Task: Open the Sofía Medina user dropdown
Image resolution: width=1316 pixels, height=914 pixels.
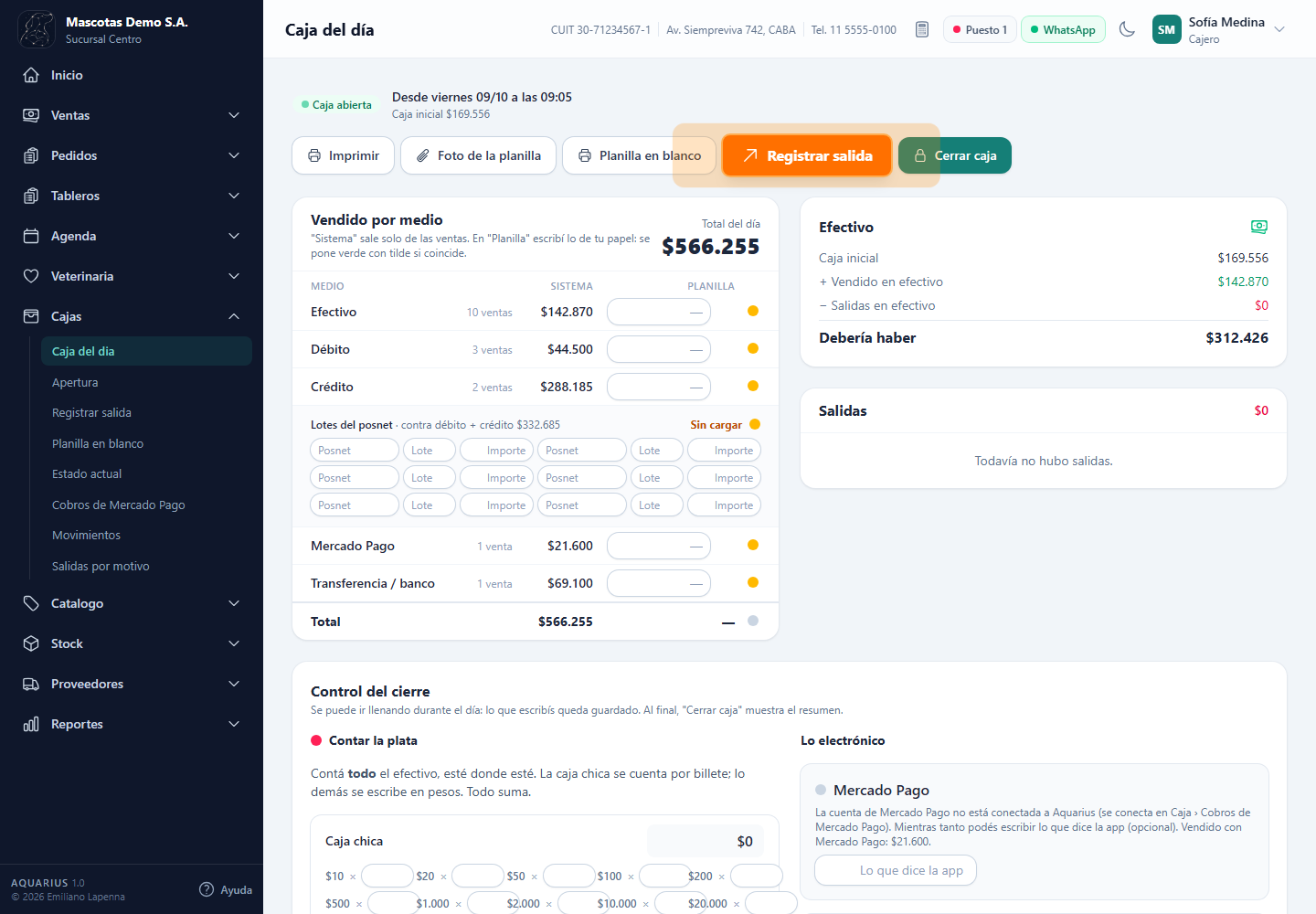Action: 1279,29
